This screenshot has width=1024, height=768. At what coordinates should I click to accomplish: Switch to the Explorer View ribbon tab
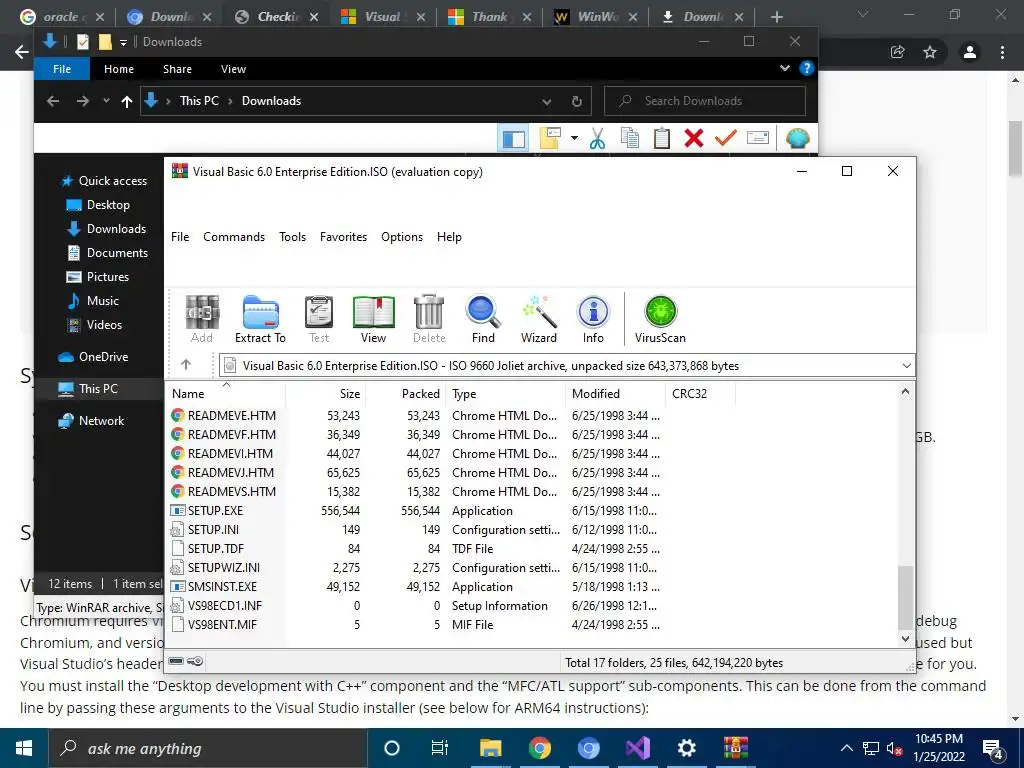click(x=233, y=69)
